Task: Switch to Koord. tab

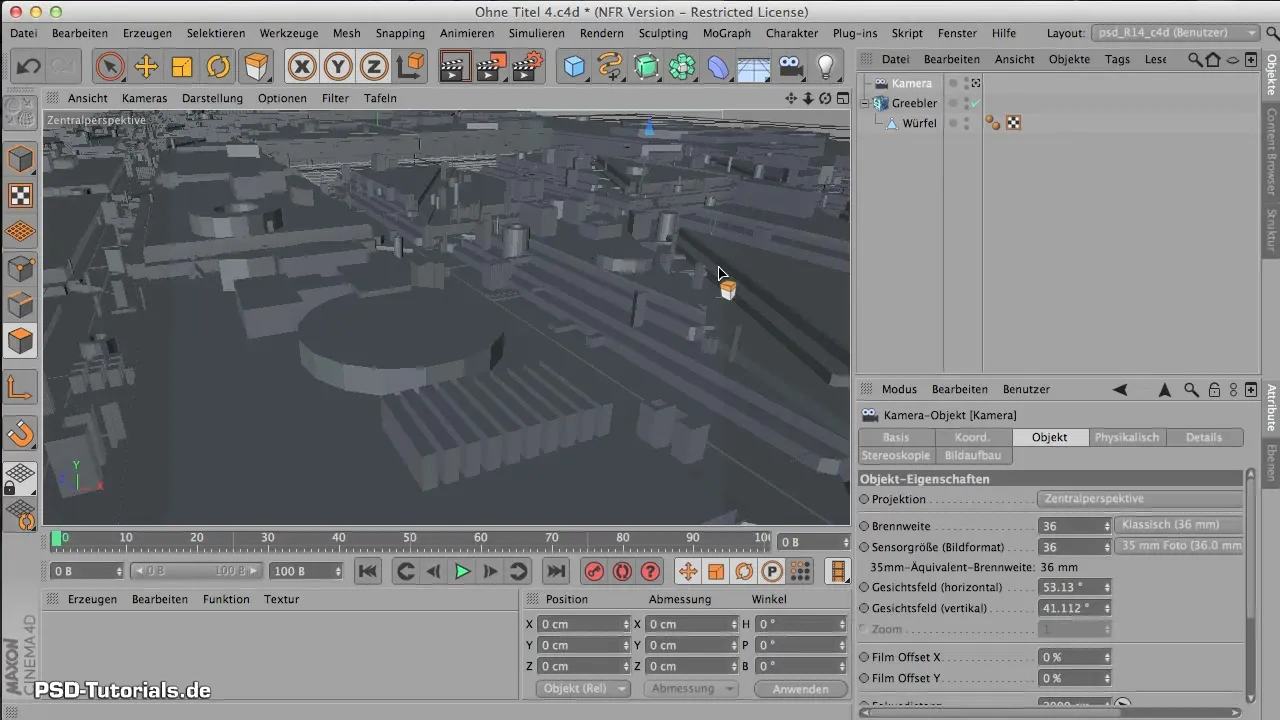Action: click(973, 437)
